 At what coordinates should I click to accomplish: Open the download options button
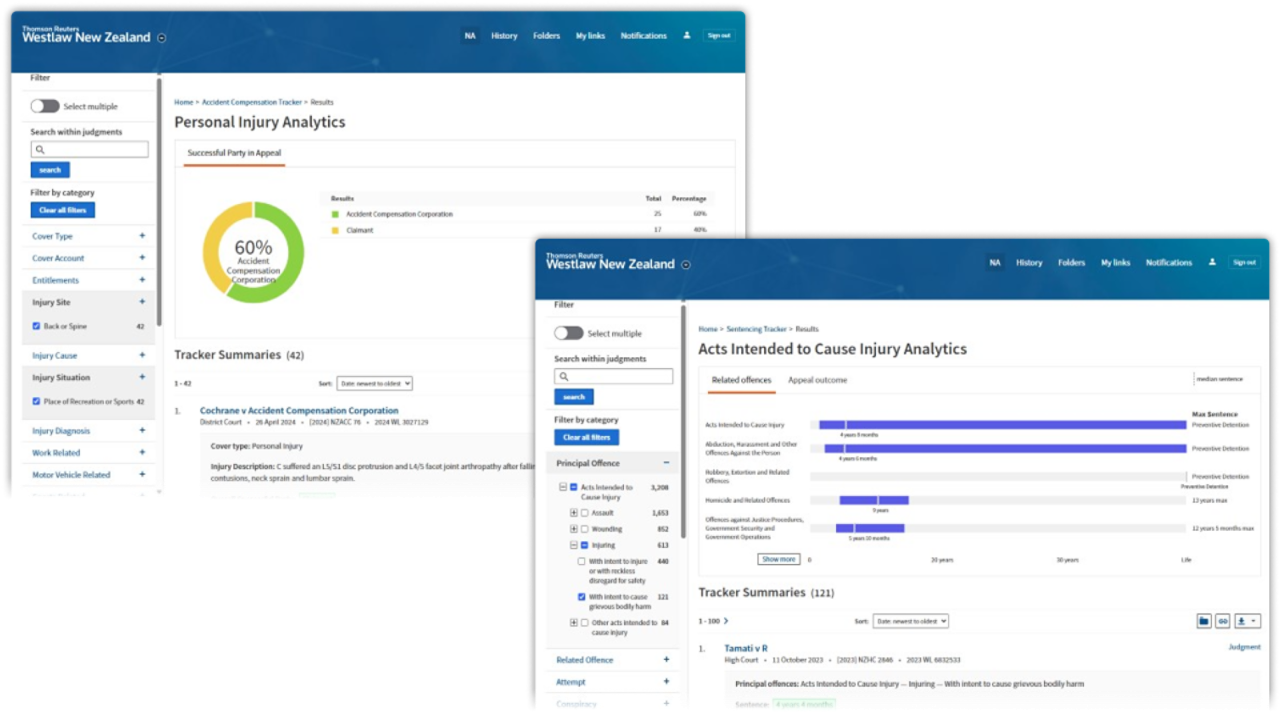coord(1247,621)
